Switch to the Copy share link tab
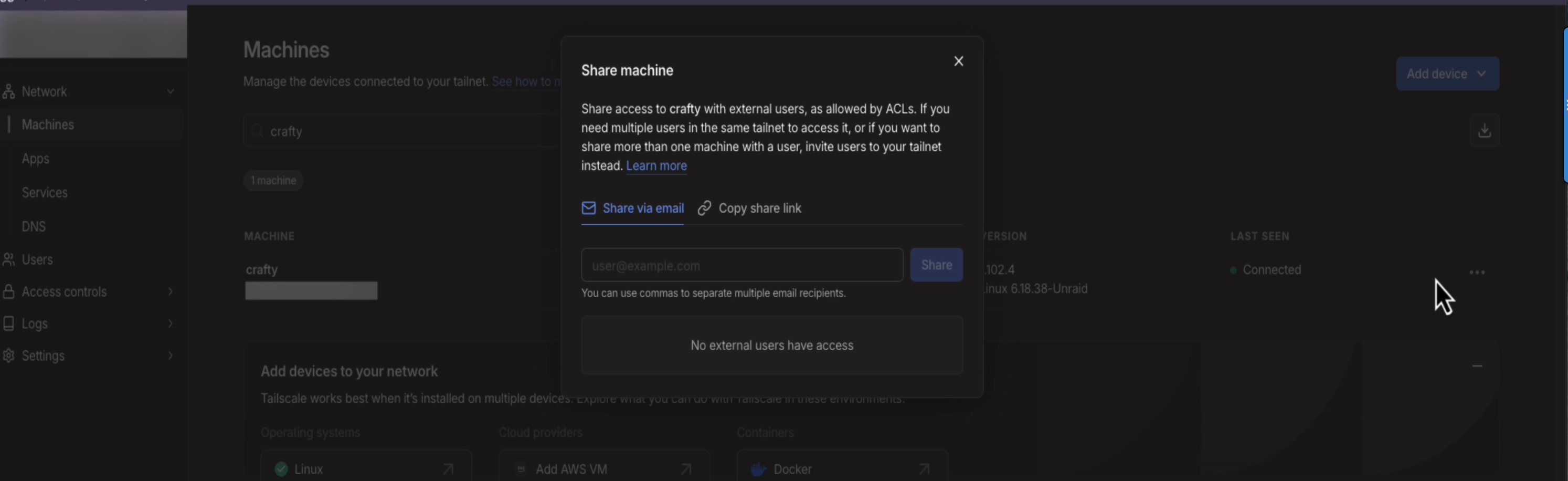Viewport: 1568px width, 481px height. coord(749,208)
